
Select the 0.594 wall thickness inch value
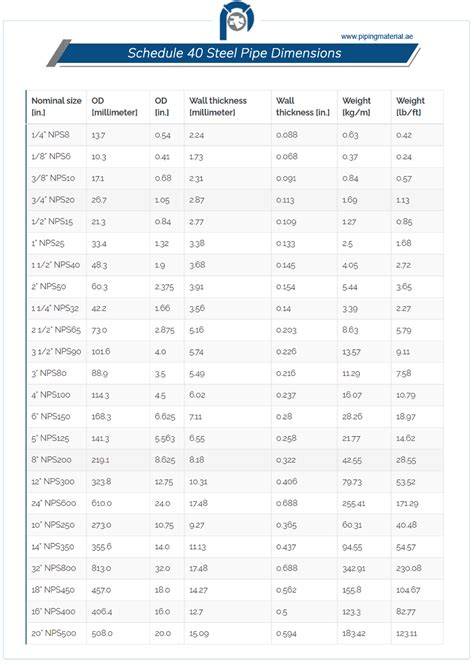[286, 634]
